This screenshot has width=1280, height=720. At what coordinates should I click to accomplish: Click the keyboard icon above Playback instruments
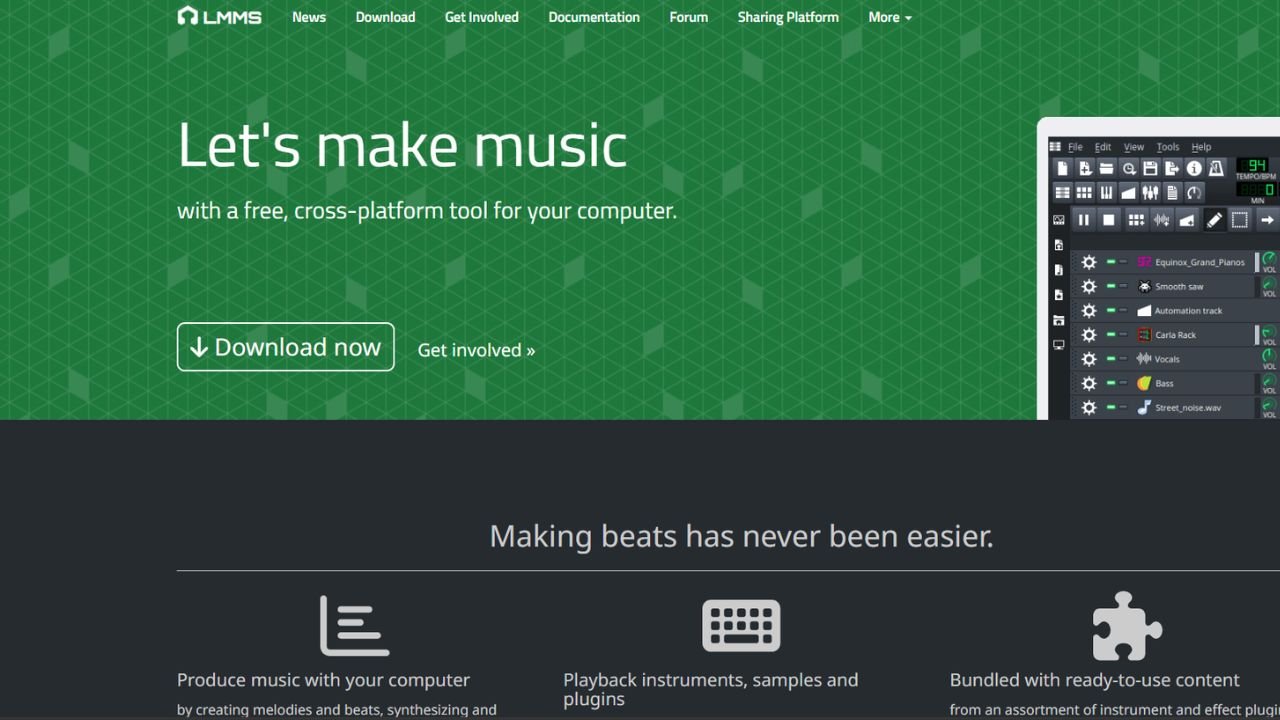coord(741,626)
